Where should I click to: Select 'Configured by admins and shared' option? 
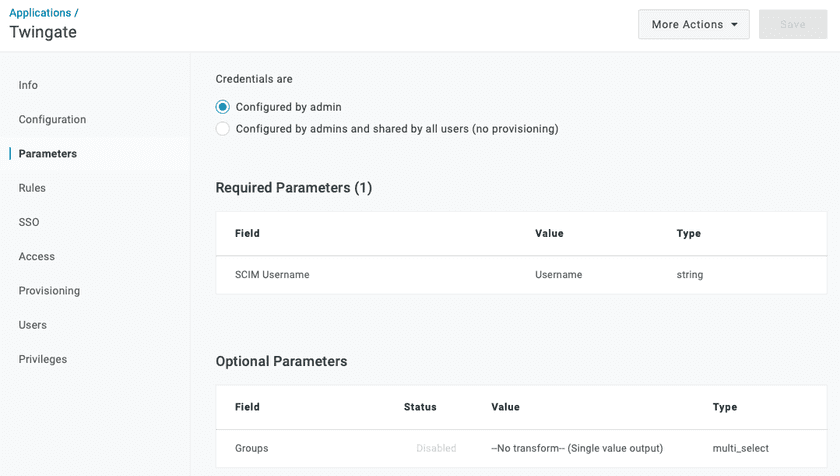223,129
